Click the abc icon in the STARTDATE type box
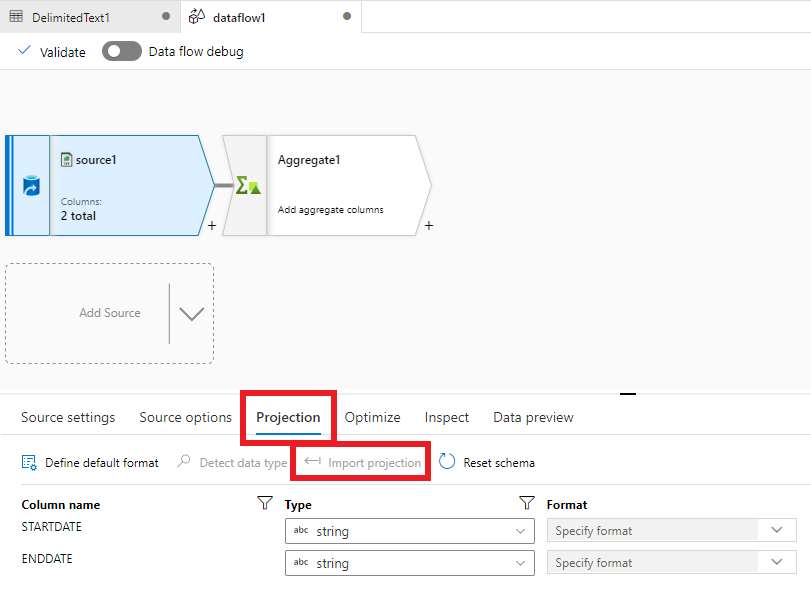This screenshot has height=598, width=811. 301,530
